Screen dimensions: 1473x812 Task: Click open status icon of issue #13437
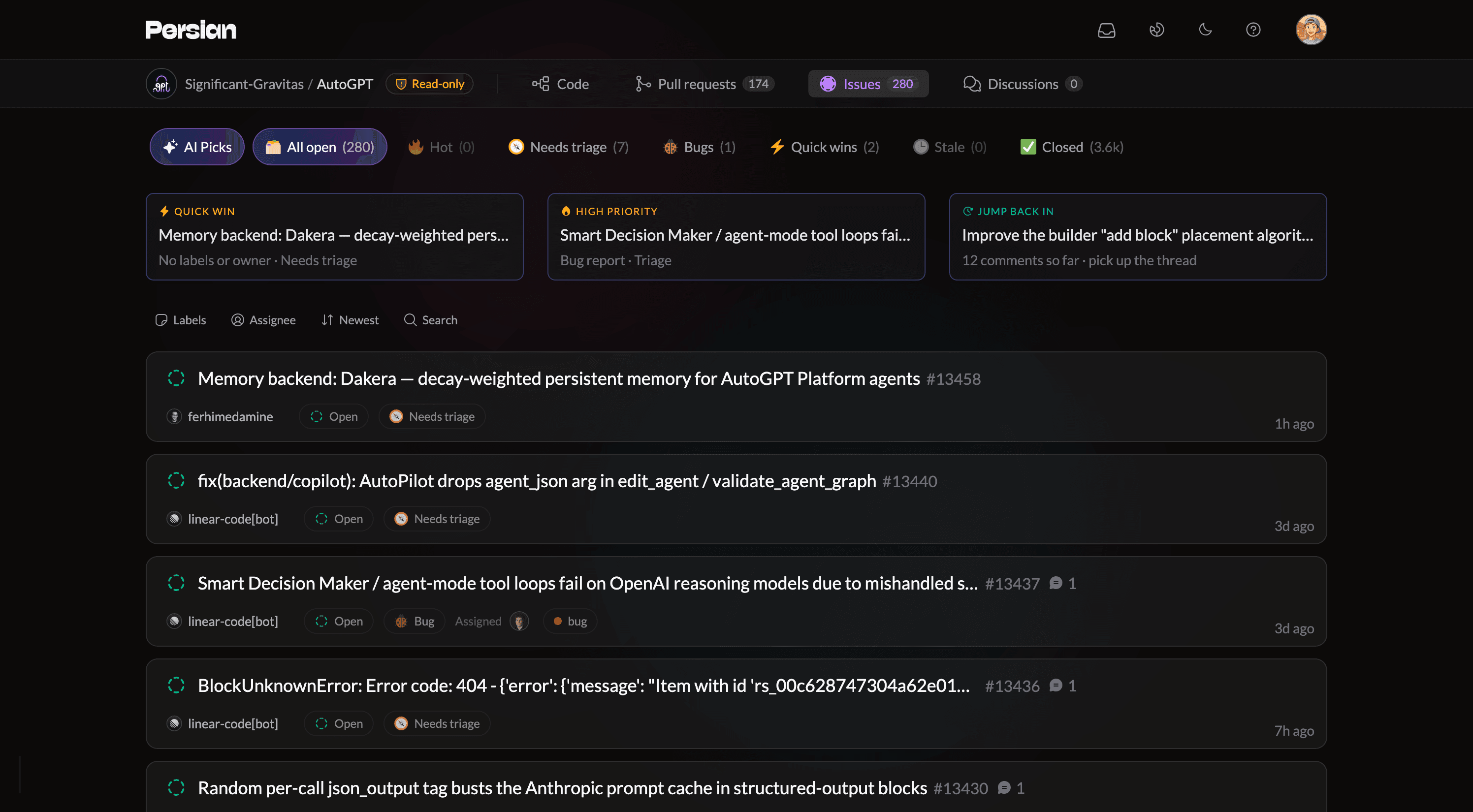(176, 583)
